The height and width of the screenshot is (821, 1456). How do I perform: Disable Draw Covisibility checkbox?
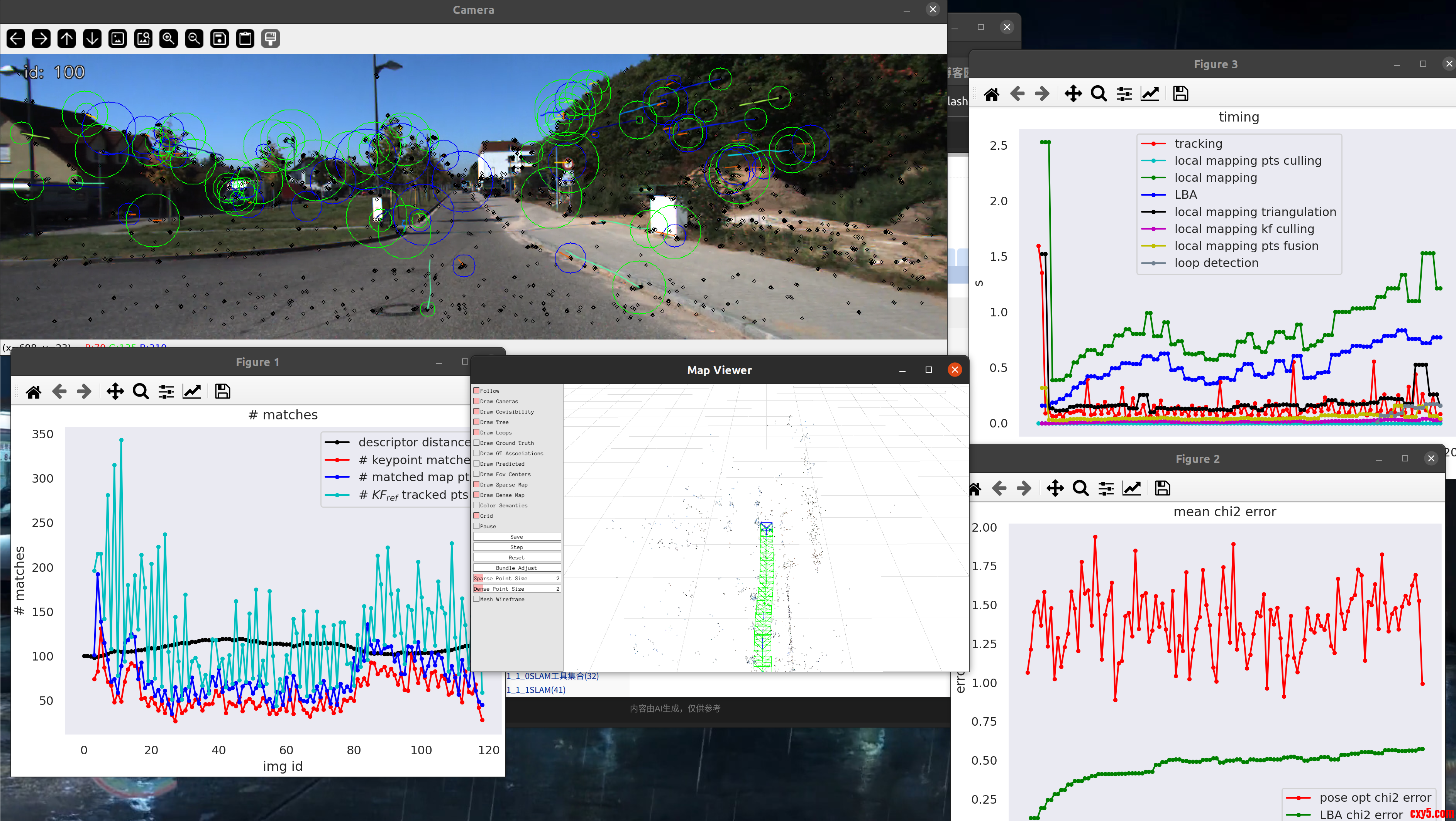coord(476,411)
